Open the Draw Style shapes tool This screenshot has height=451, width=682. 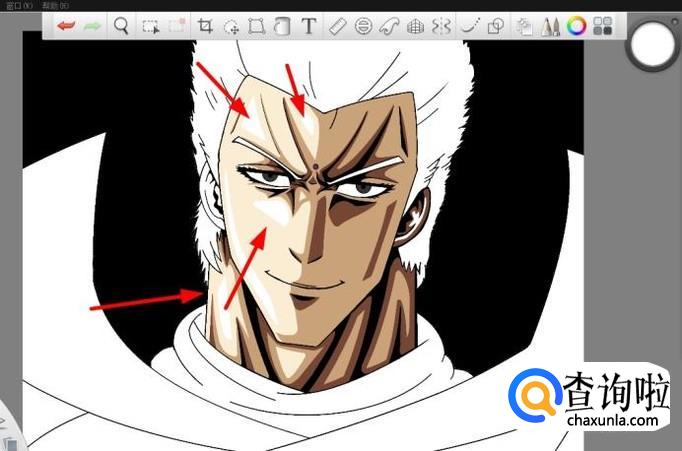click(x=496, y=27)
